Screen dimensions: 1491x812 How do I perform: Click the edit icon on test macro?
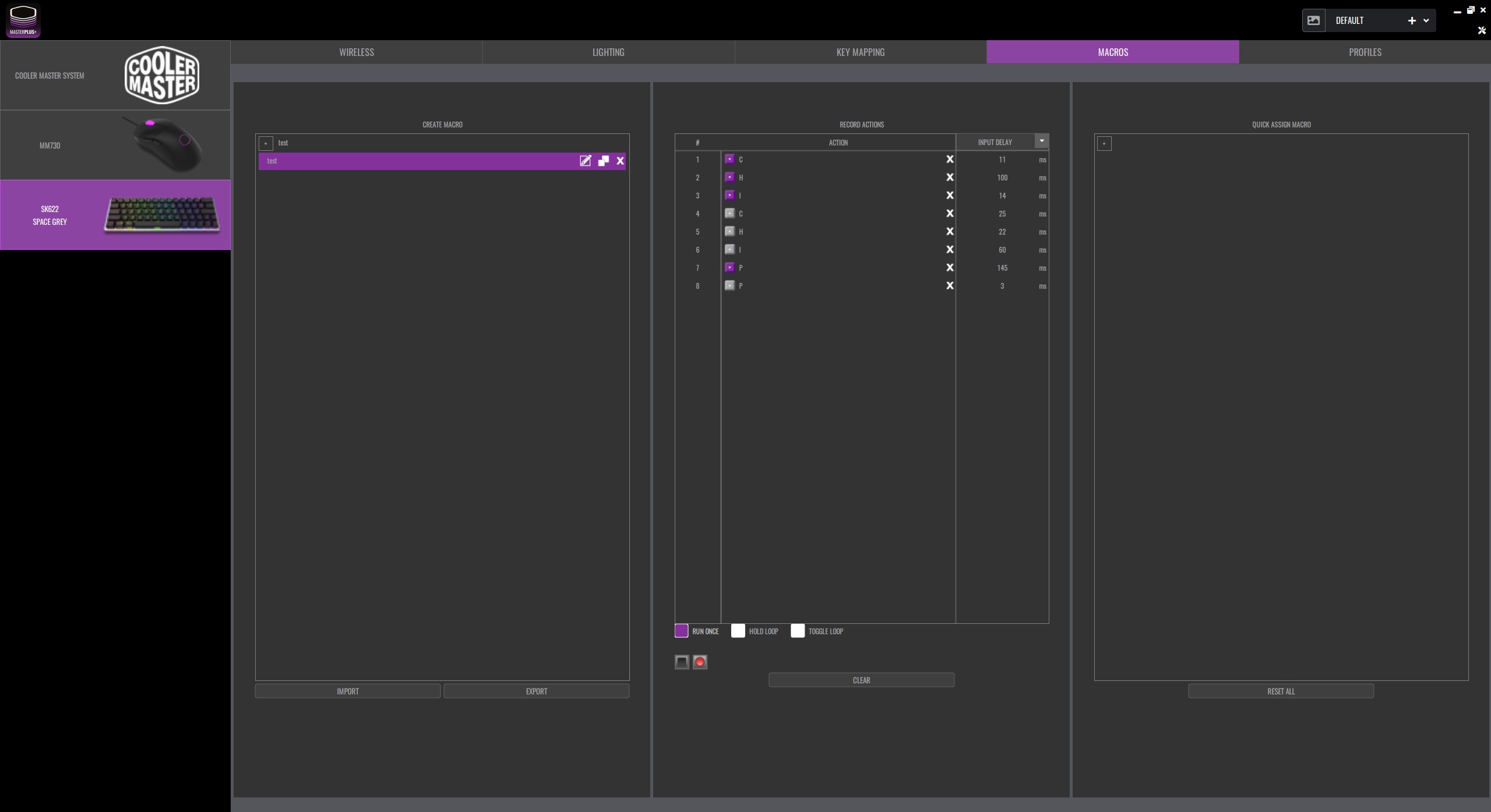[x=585, y=161]
